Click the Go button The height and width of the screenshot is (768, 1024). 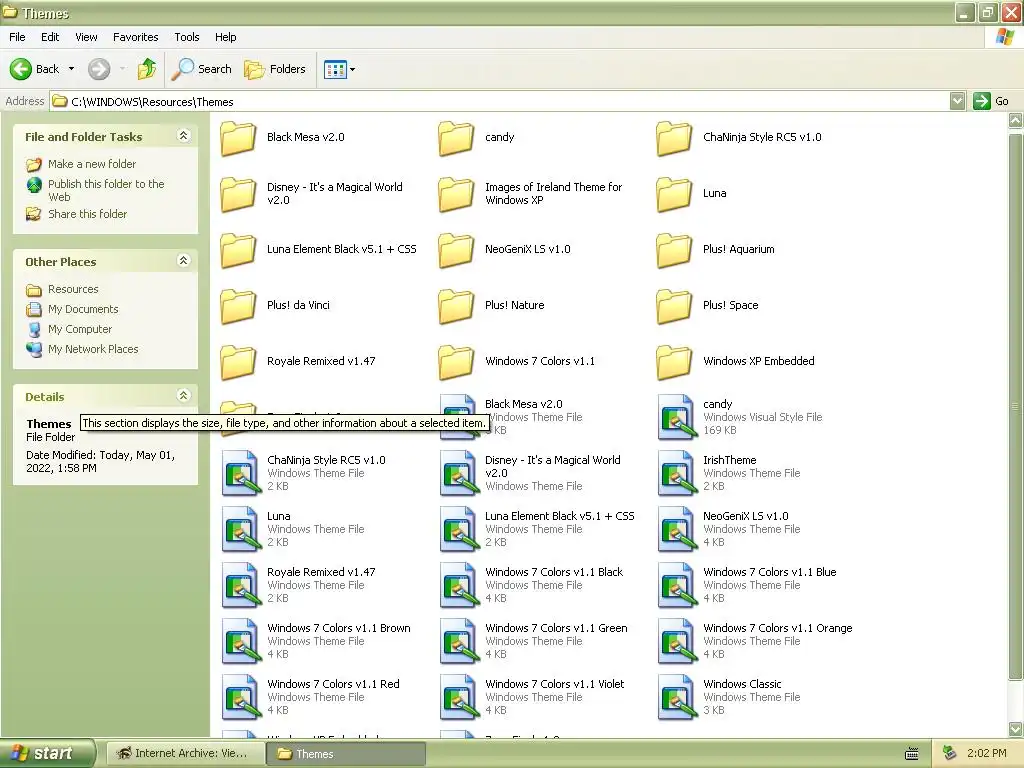tap(991, 101)
